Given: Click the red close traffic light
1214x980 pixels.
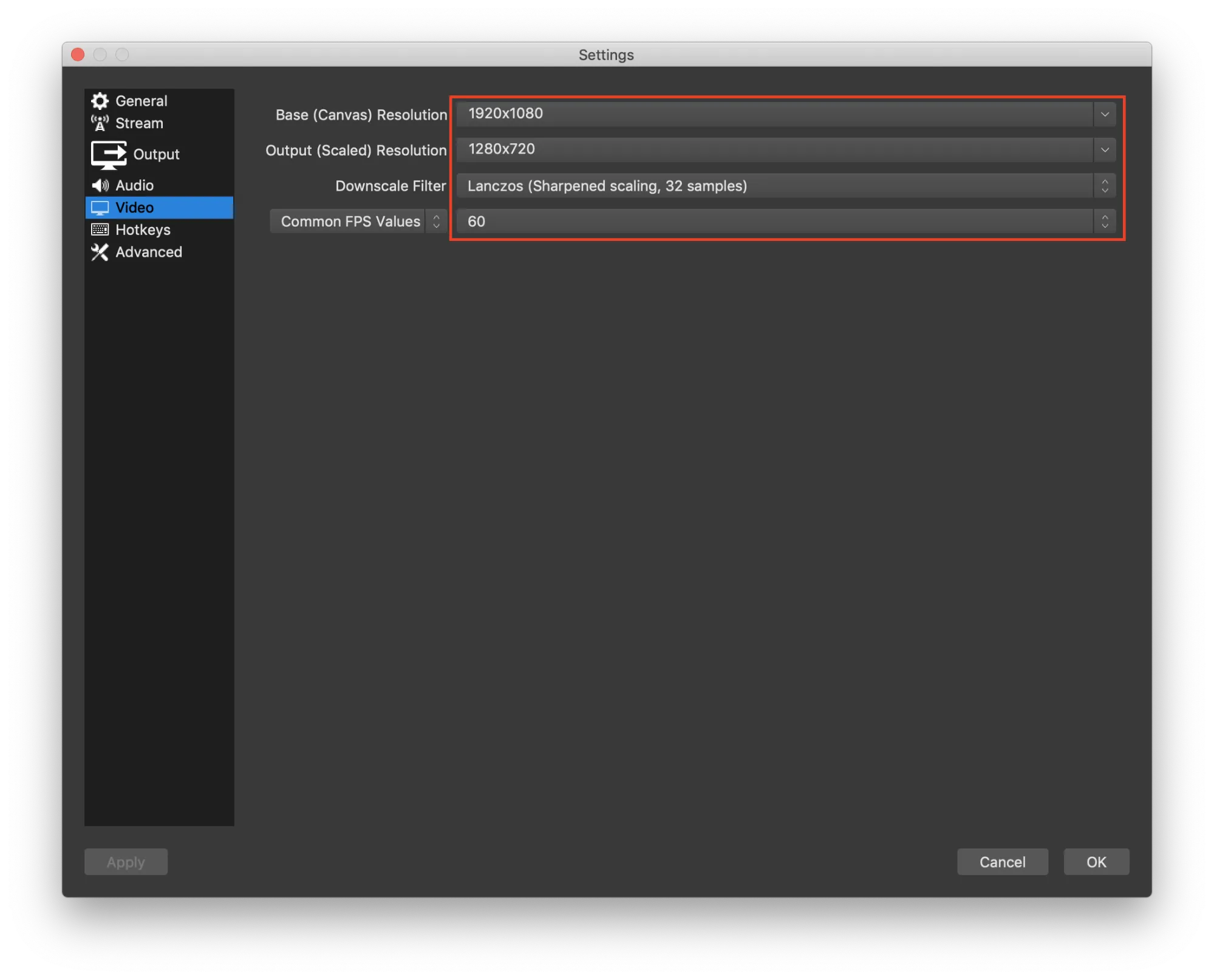Looking at the screenshot, I should click(x=77, y=54).
